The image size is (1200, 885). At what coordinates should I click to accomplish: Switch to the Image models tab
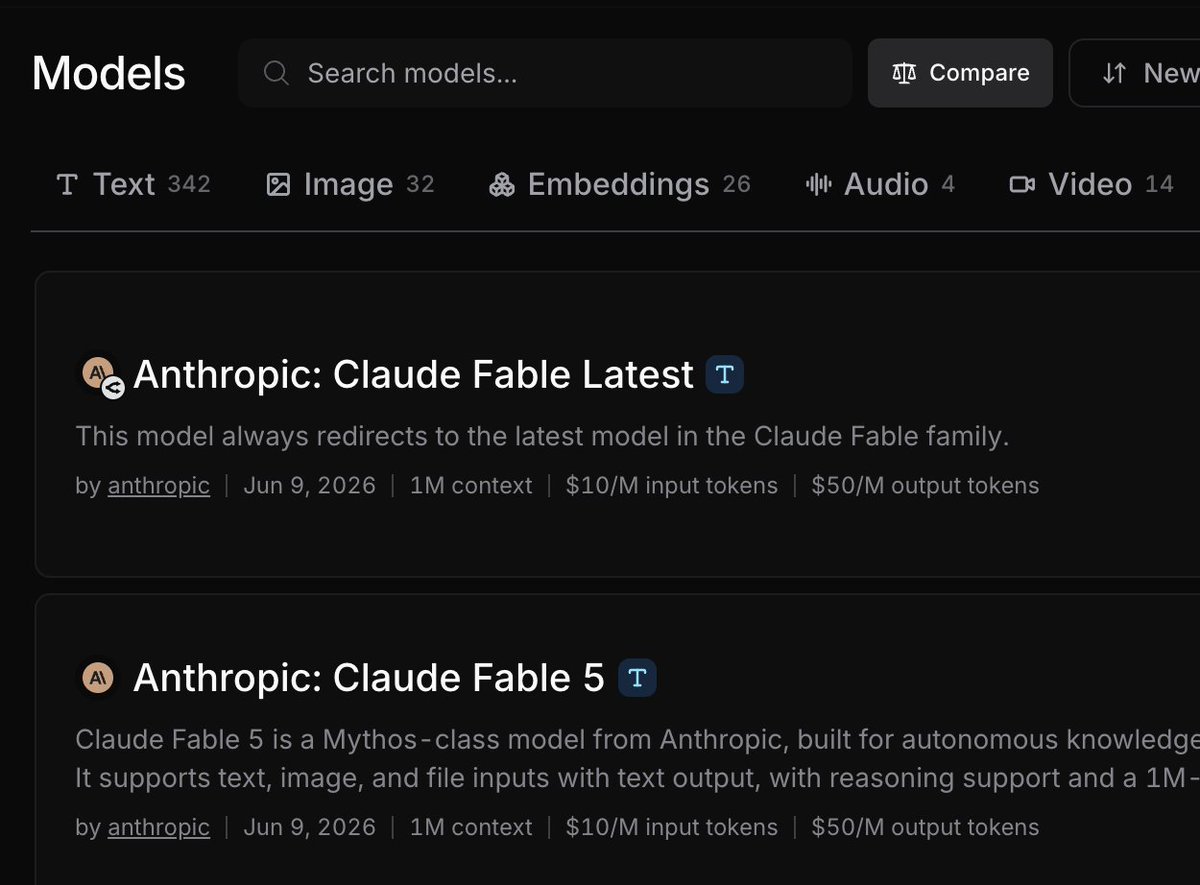[x=350, y=184]
